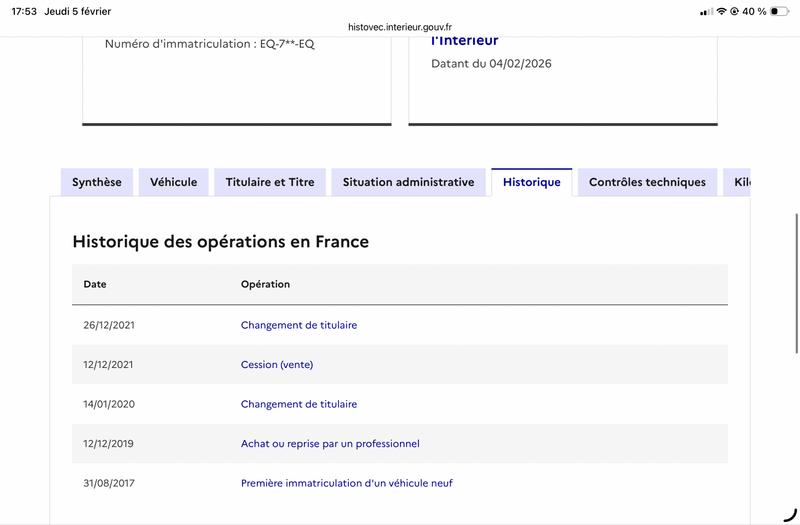Viewport: 800px width, 525px height.
Task: Select the Historique tab
Action: point(532,182)
